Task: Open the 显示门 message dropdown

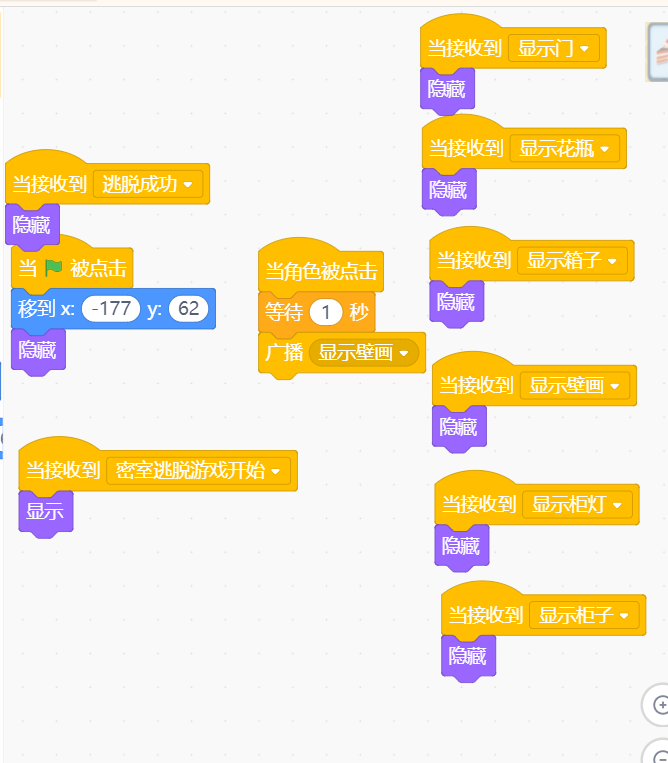Action: coord(554,48)
